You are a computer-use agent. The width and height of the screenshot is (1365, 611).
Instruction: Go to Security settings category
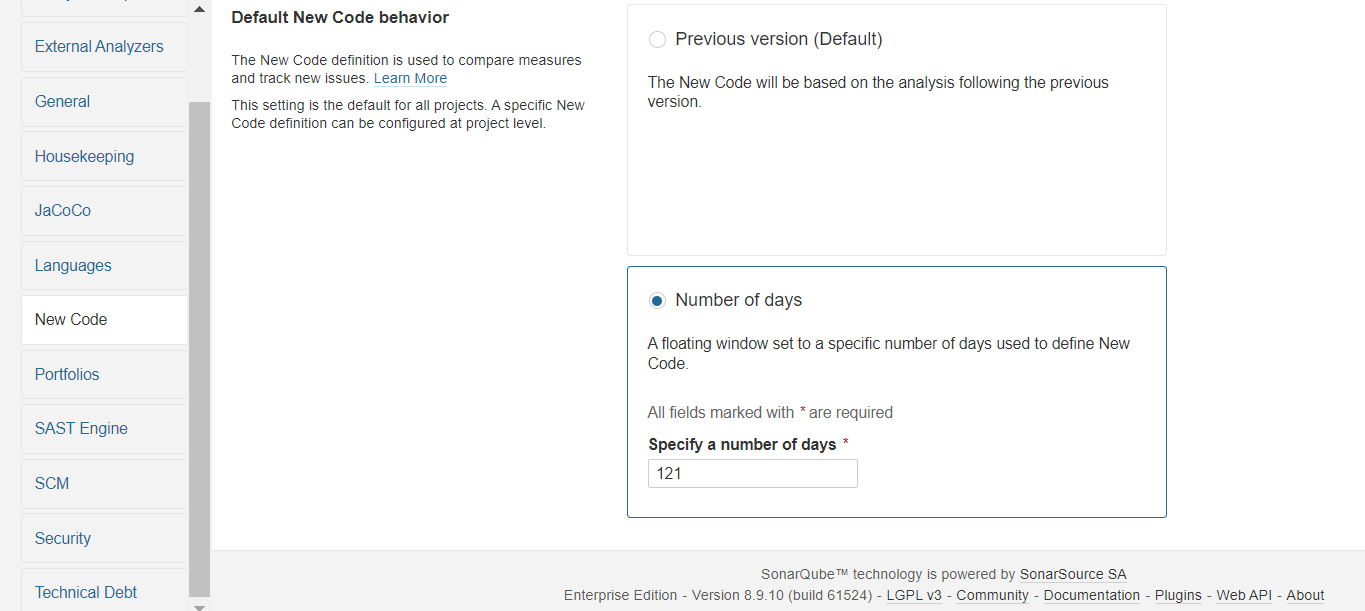(x=63, y=539)
